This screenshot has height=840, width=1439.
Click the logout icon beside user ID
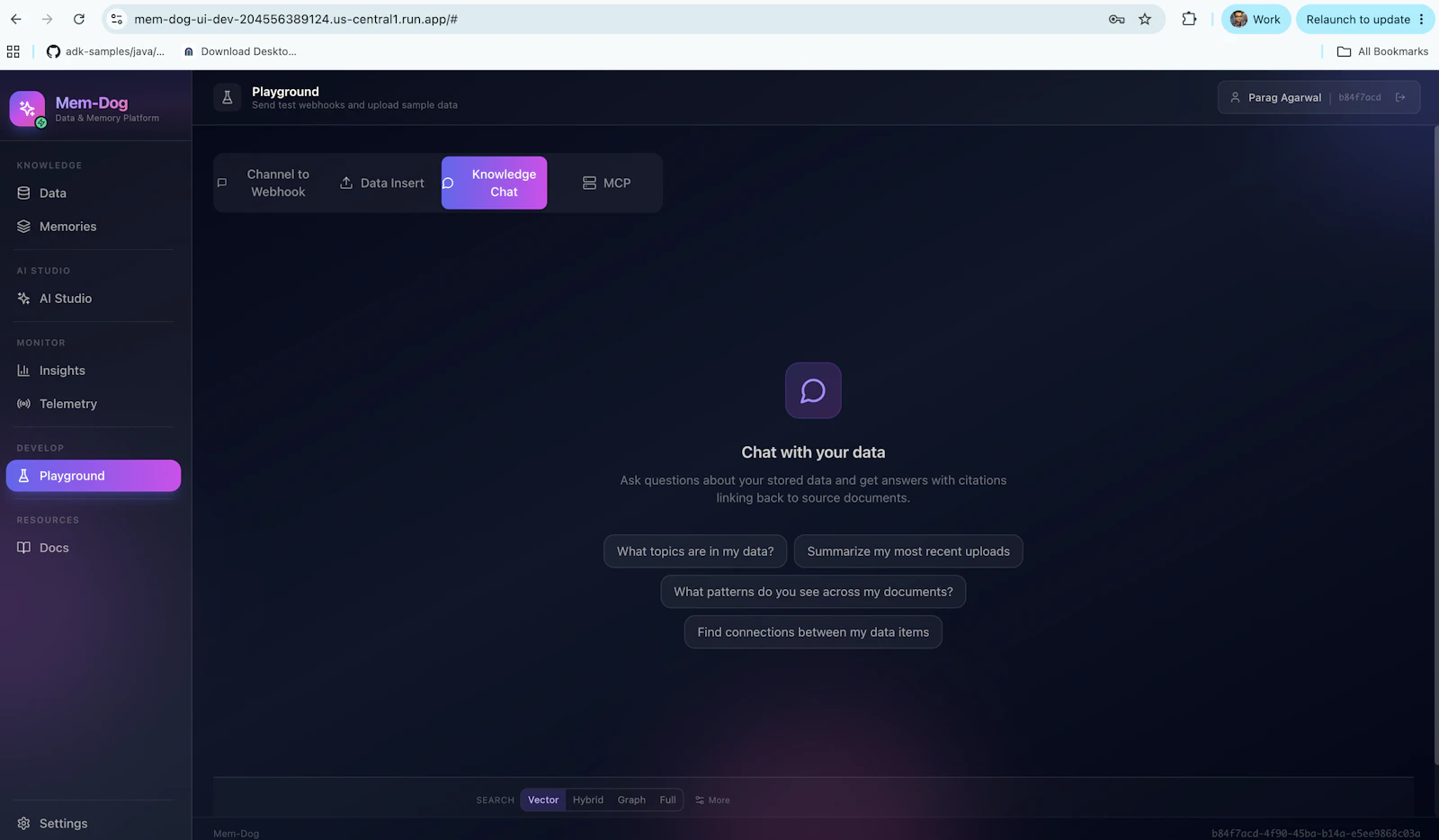(x=1400, y=97)
